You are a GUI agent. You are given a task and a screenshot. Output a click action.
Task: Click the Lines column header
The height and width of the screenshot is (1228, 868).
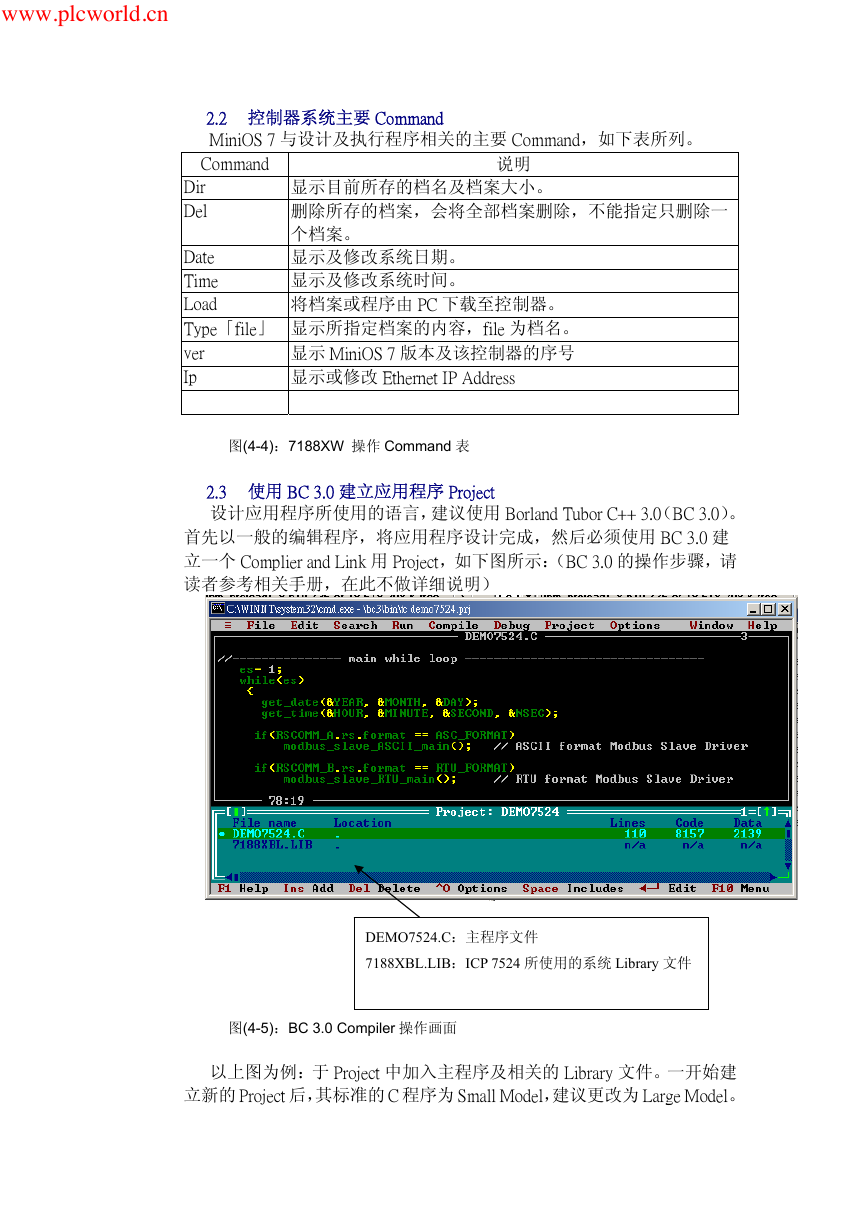click(x=627, y=823)
